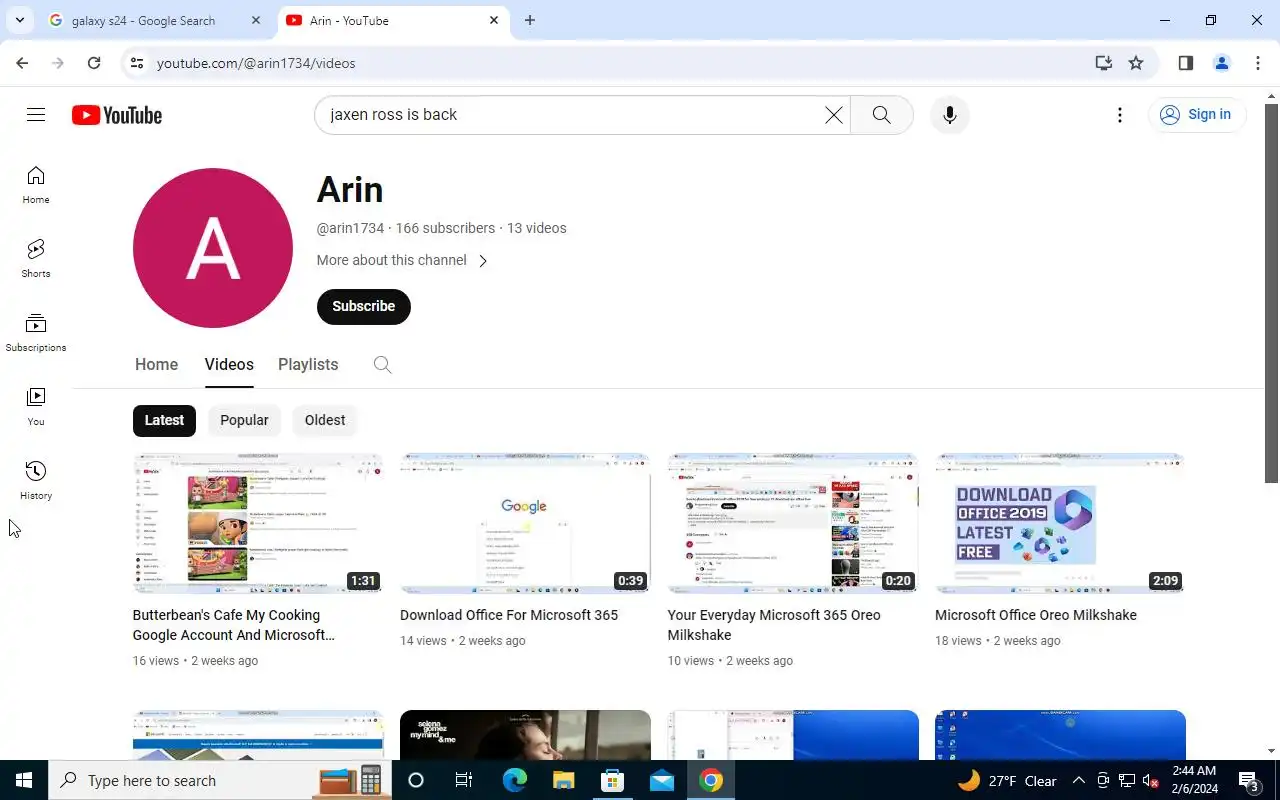Click the magnifier search button

point(881,115)
